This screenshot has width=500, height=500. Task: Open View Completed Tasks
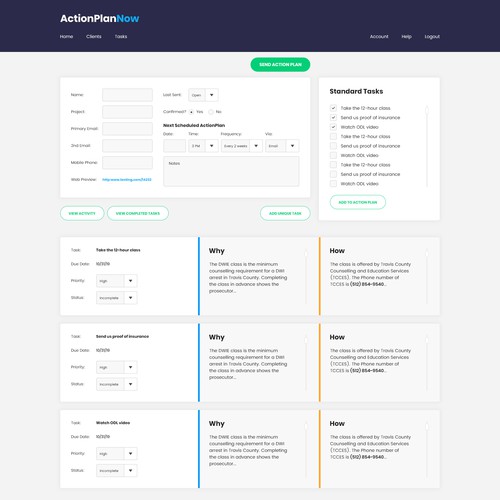pos(138,213)
